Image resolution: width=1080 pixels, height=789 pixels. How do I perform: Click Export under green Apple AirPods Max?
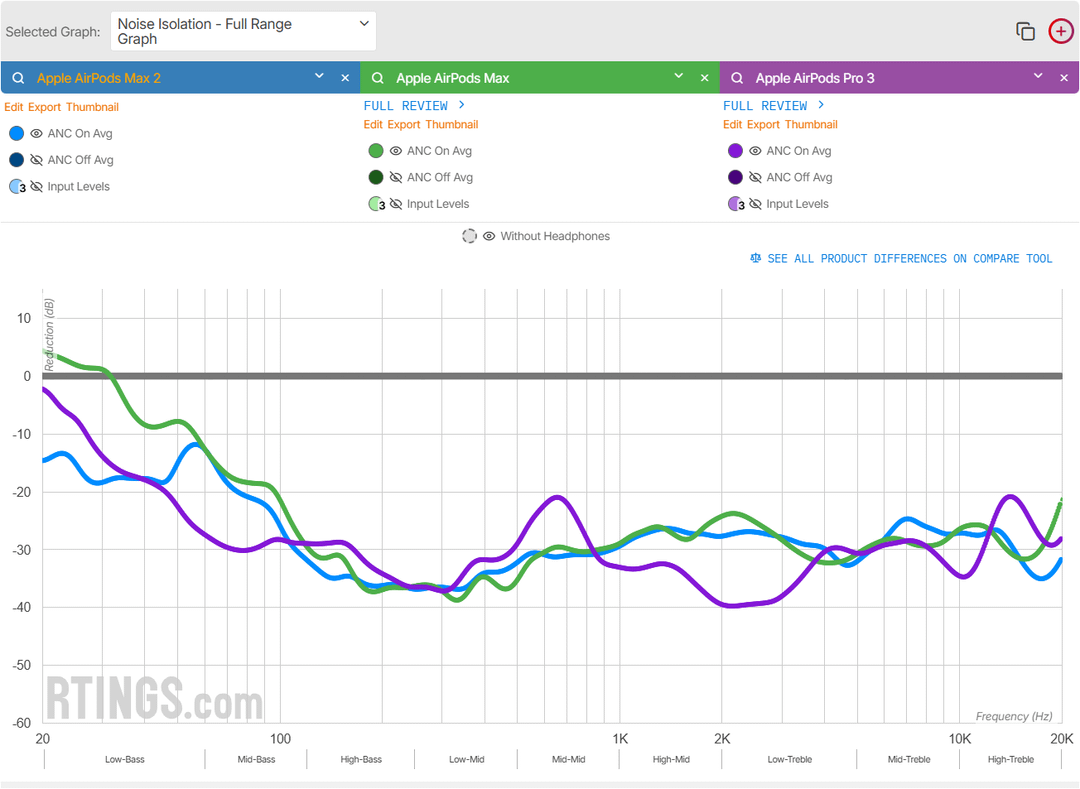coord(404,125)
